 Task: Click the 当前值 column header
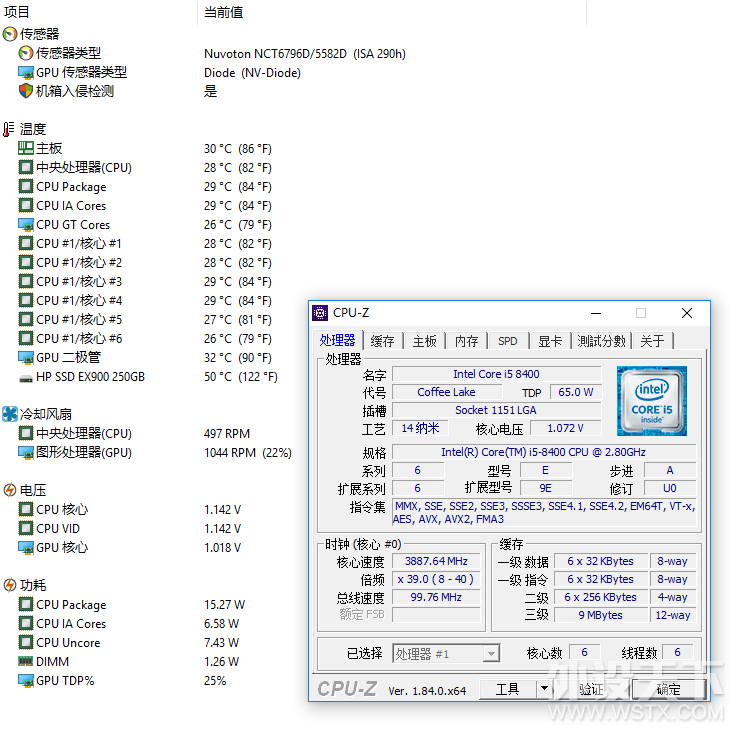coord(224,12)
